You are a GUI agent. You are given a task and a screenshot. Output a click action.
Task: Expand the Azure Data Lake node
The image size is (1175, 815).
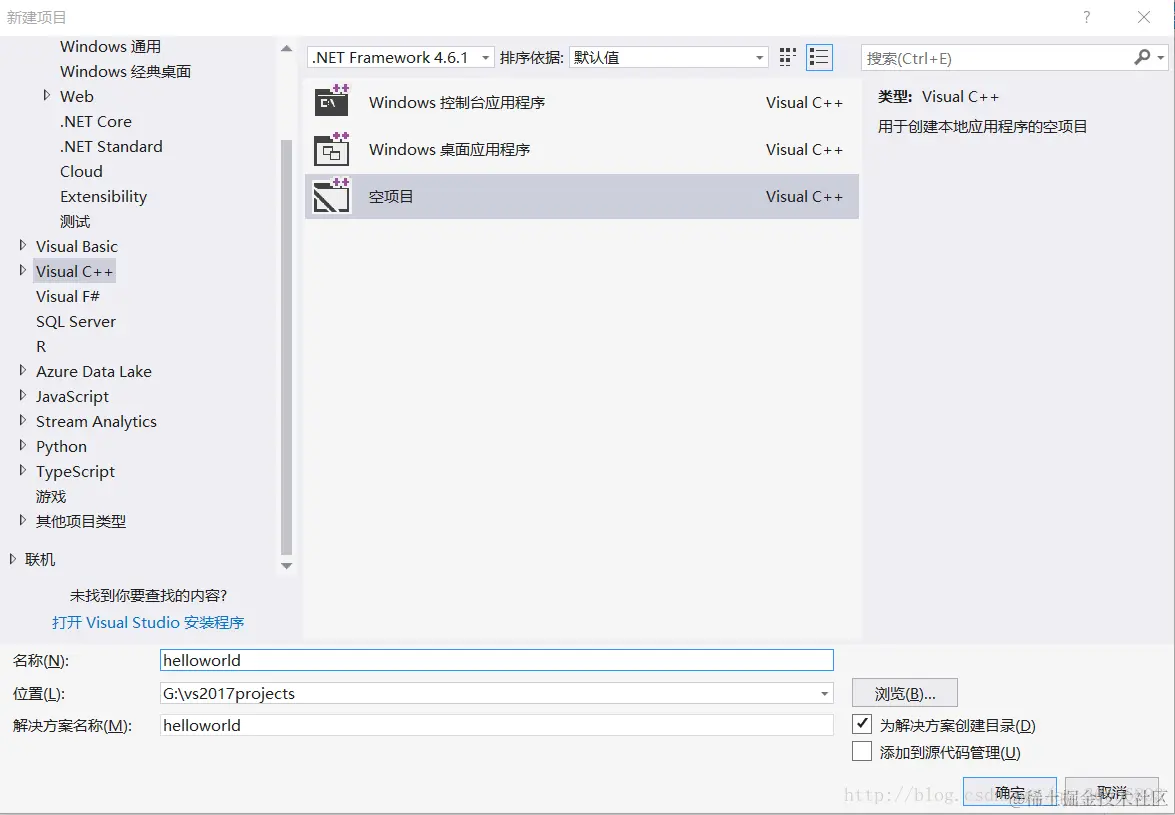coord(22,370)
